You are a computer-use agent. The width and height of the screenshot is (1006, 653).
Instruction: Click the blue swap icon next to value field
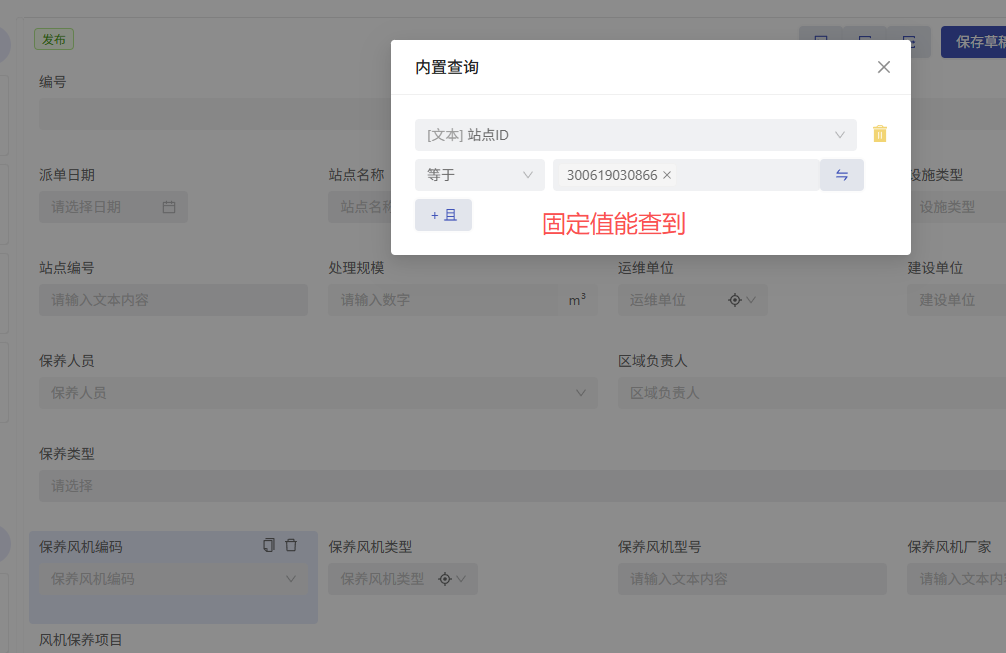pyautogui.click(x=842, y=174)
